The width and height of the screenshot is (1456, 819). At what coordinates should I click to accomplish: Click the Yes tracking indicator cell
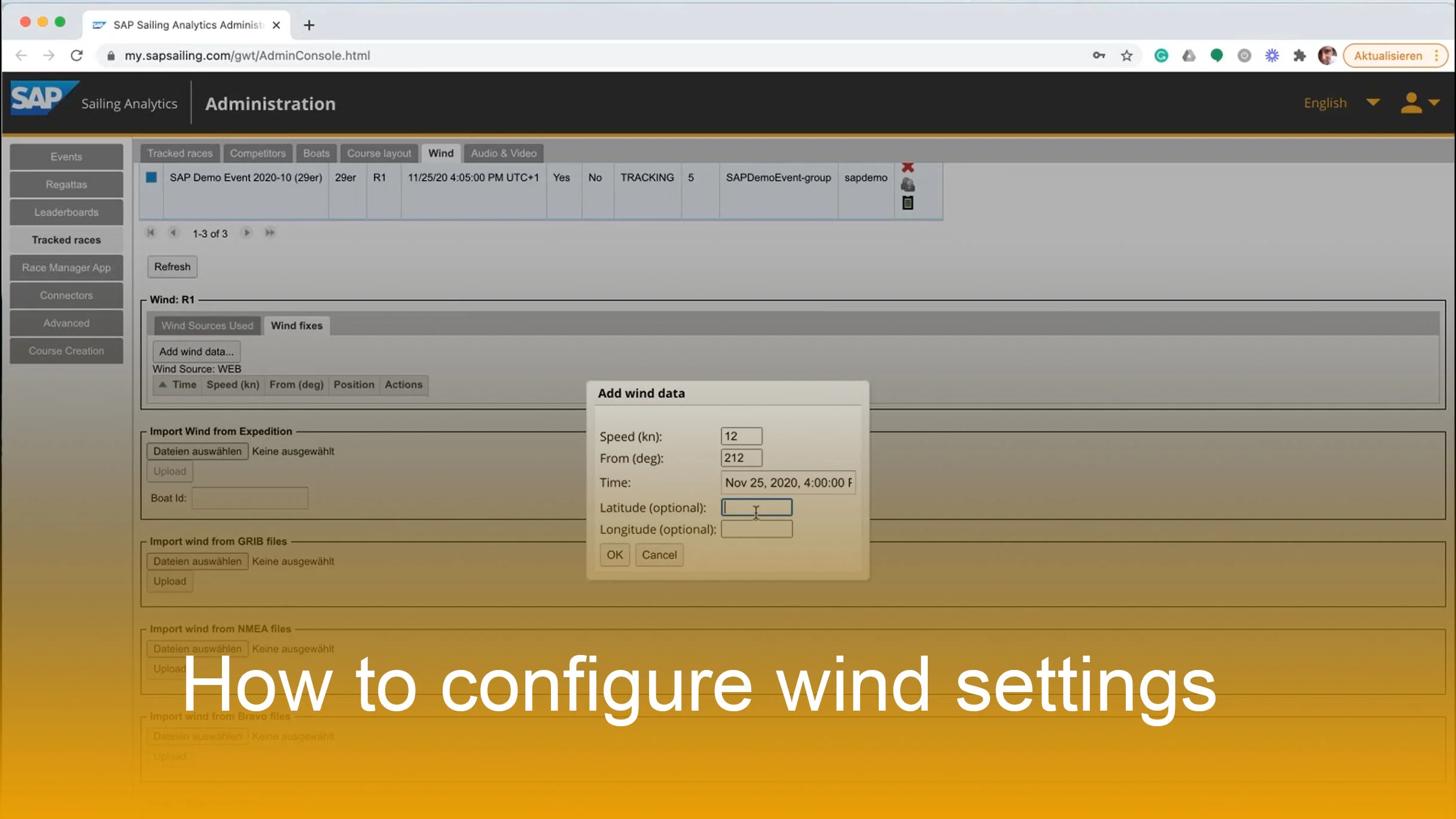[562, 177]
